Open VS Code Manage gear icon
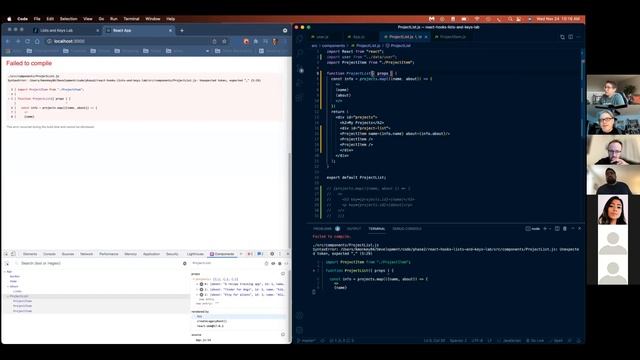 coord(300,330)
